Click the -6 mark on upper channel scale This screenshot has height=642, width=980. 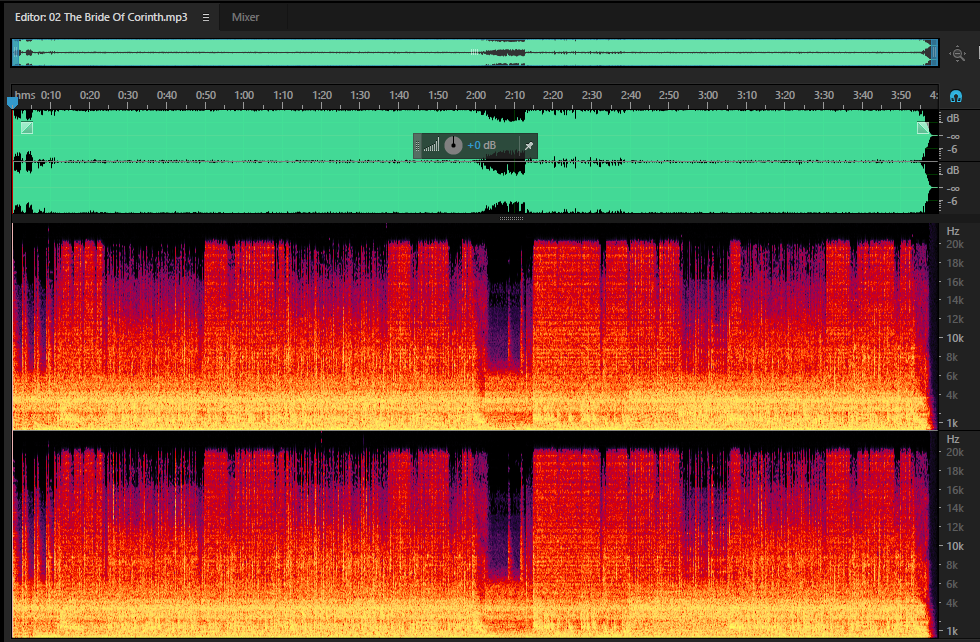click(x=952, y=149)
